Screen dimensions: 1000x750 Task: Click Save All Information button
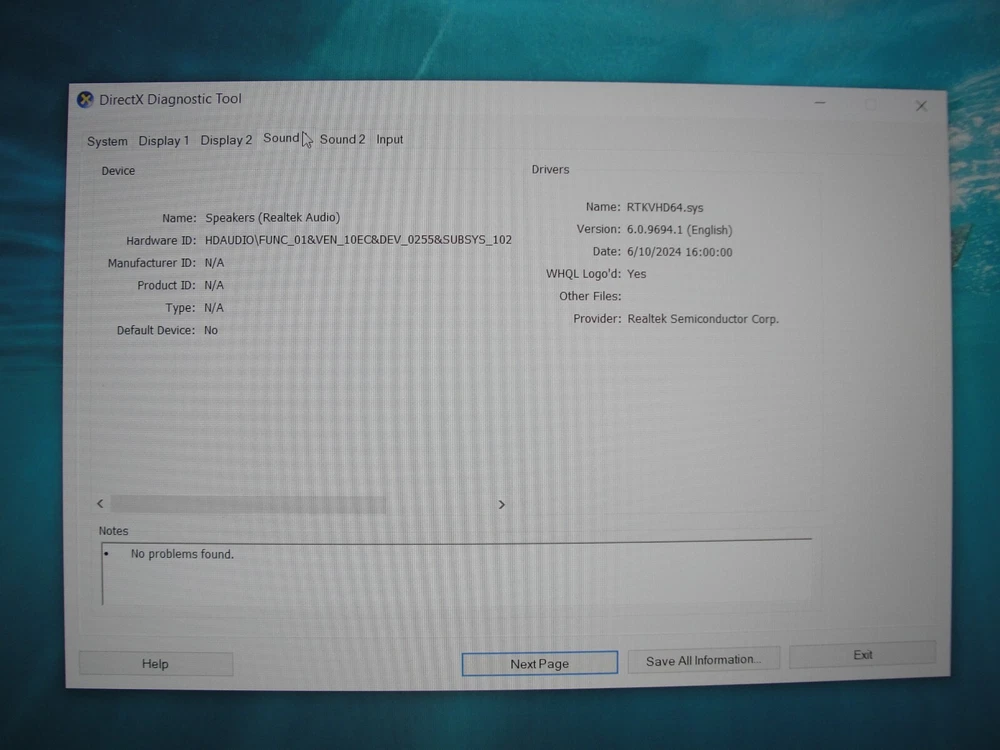pyautogui.click(x=703, y=660)
